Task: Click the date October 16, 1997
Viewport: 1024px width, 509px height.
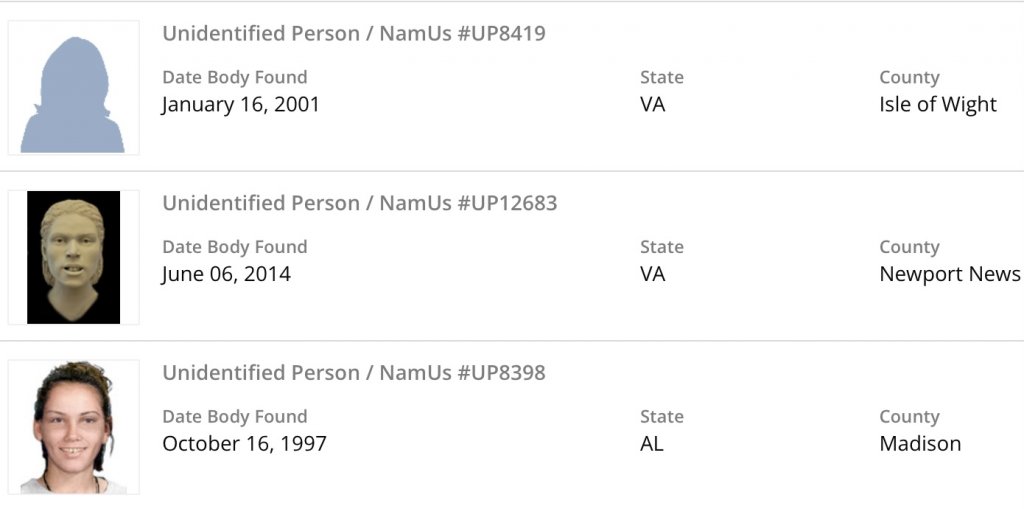Action: pyautogui.click(x=244, y=444)
